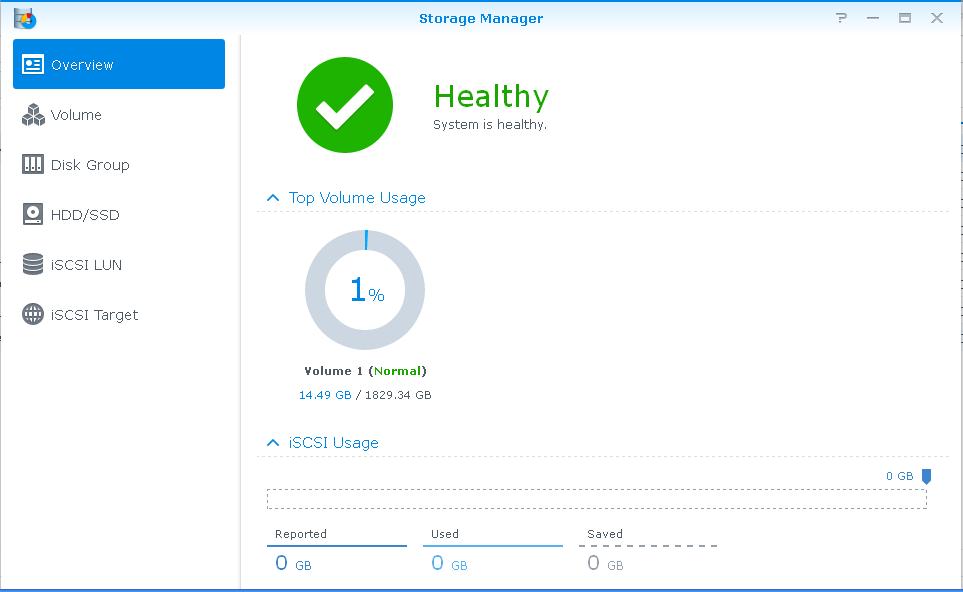
Task: Switch to the Volume section
Action: click(119, 115)
